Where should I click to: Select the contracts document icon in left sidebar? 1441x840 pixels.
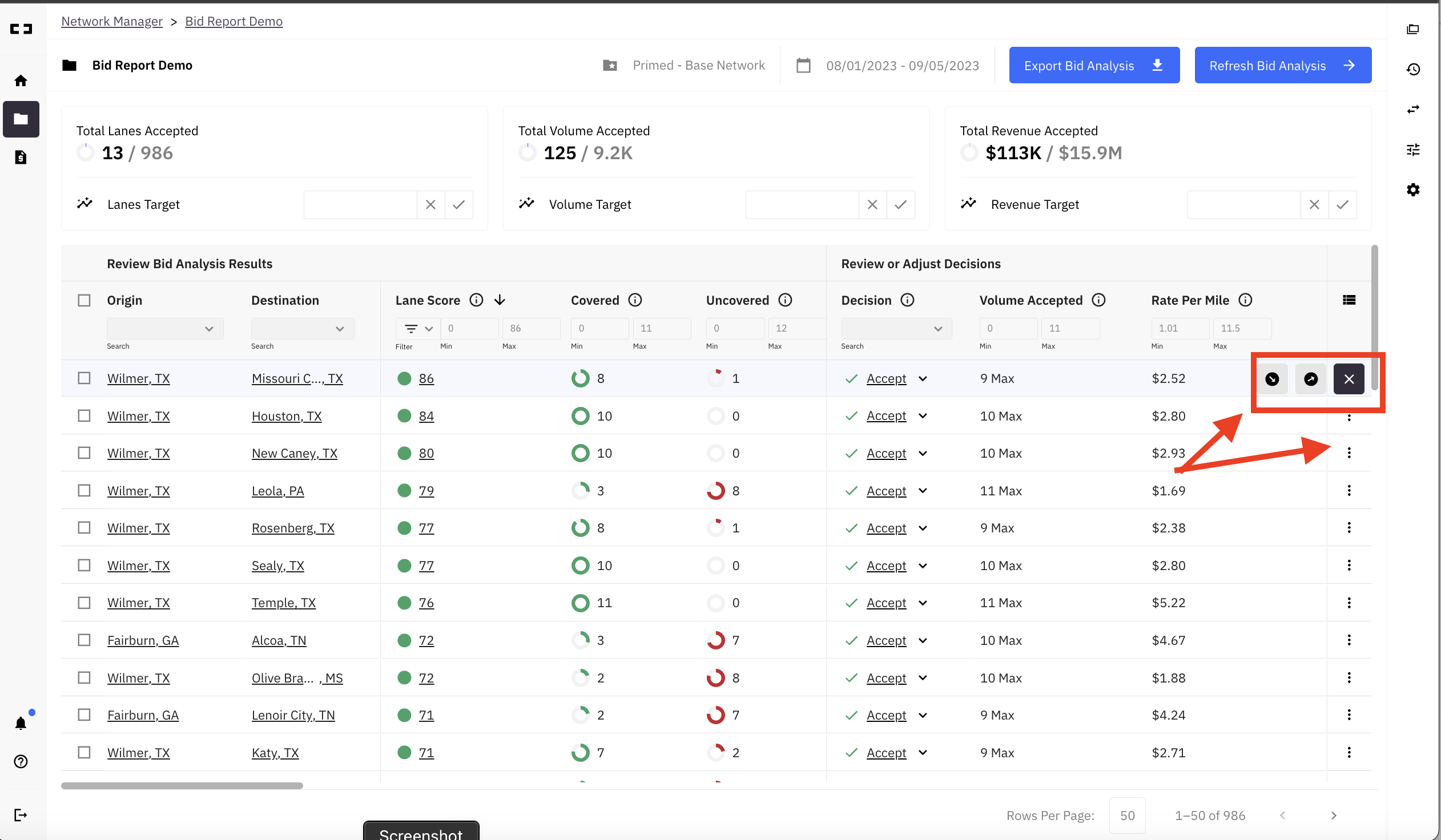pyautogui.click(x=21, y=157)
